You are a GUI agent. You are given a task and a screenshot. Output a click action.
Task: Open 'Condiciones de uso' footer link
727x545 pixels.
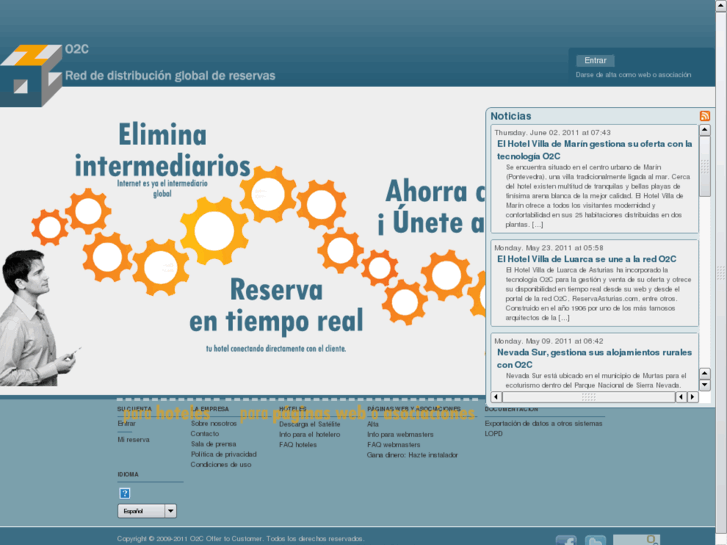coord(221,464)
